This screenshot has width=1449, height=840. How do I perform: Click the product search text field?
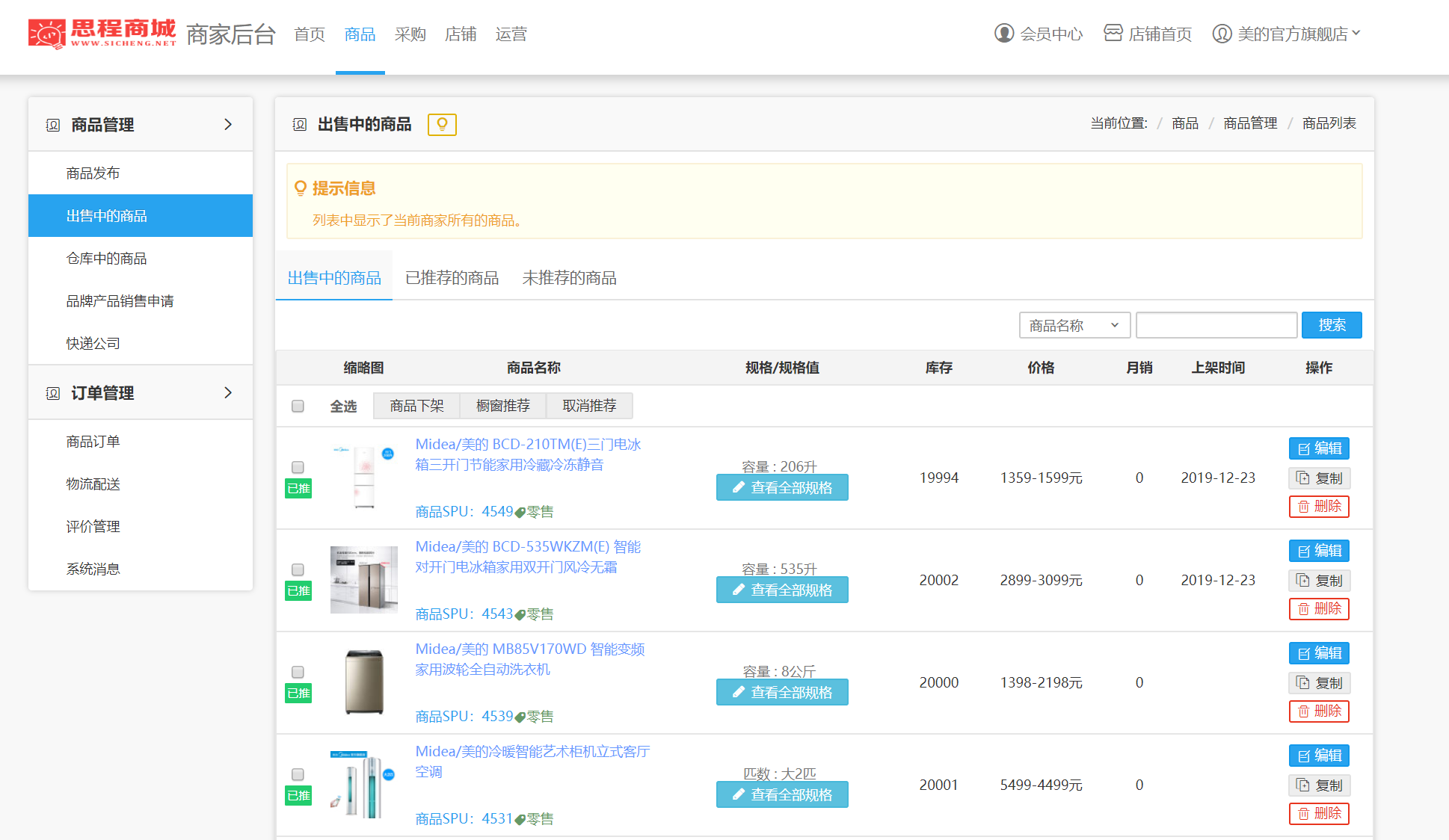[1216, 325]
